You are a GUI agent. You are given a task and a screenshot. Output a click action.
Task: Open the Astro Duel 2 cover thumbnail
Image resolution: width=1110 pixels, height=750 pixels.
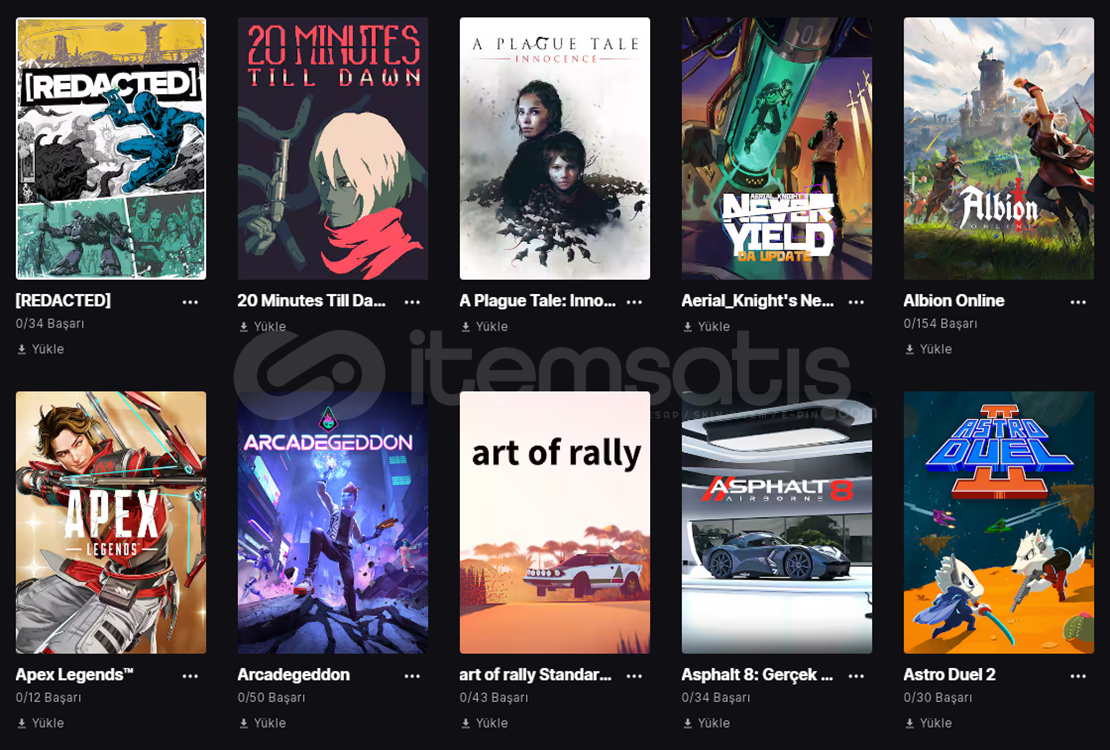tap(999, 523)
